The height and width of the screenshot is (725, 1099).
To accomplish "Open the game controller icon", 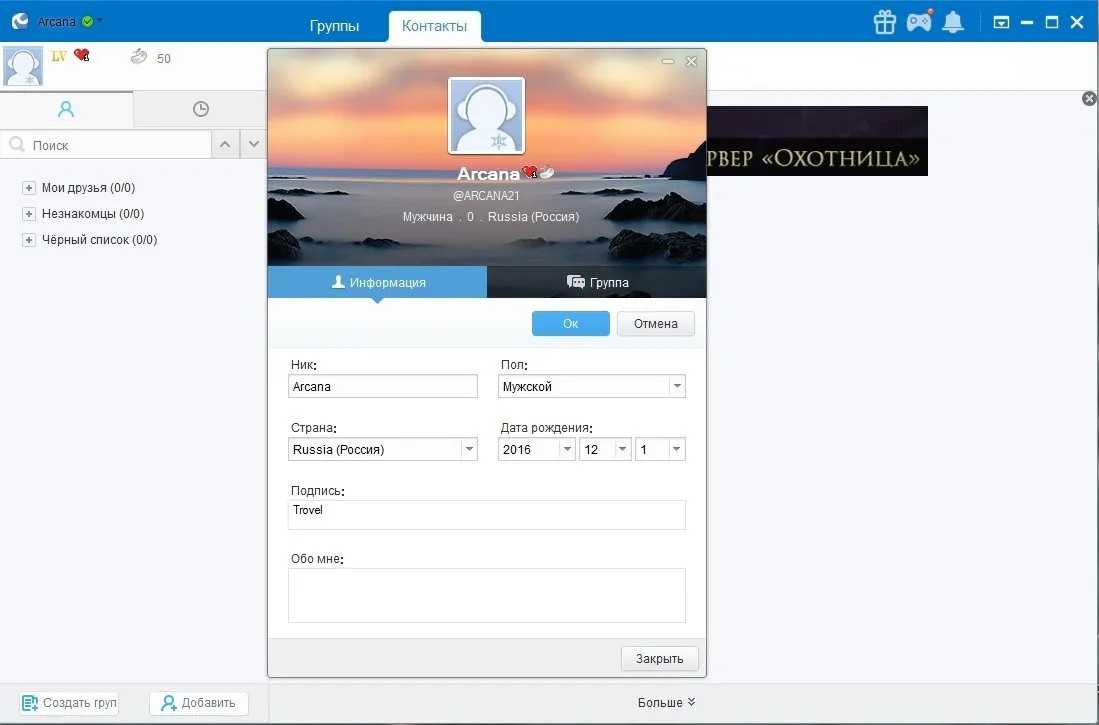I will (x=920, y=22).
